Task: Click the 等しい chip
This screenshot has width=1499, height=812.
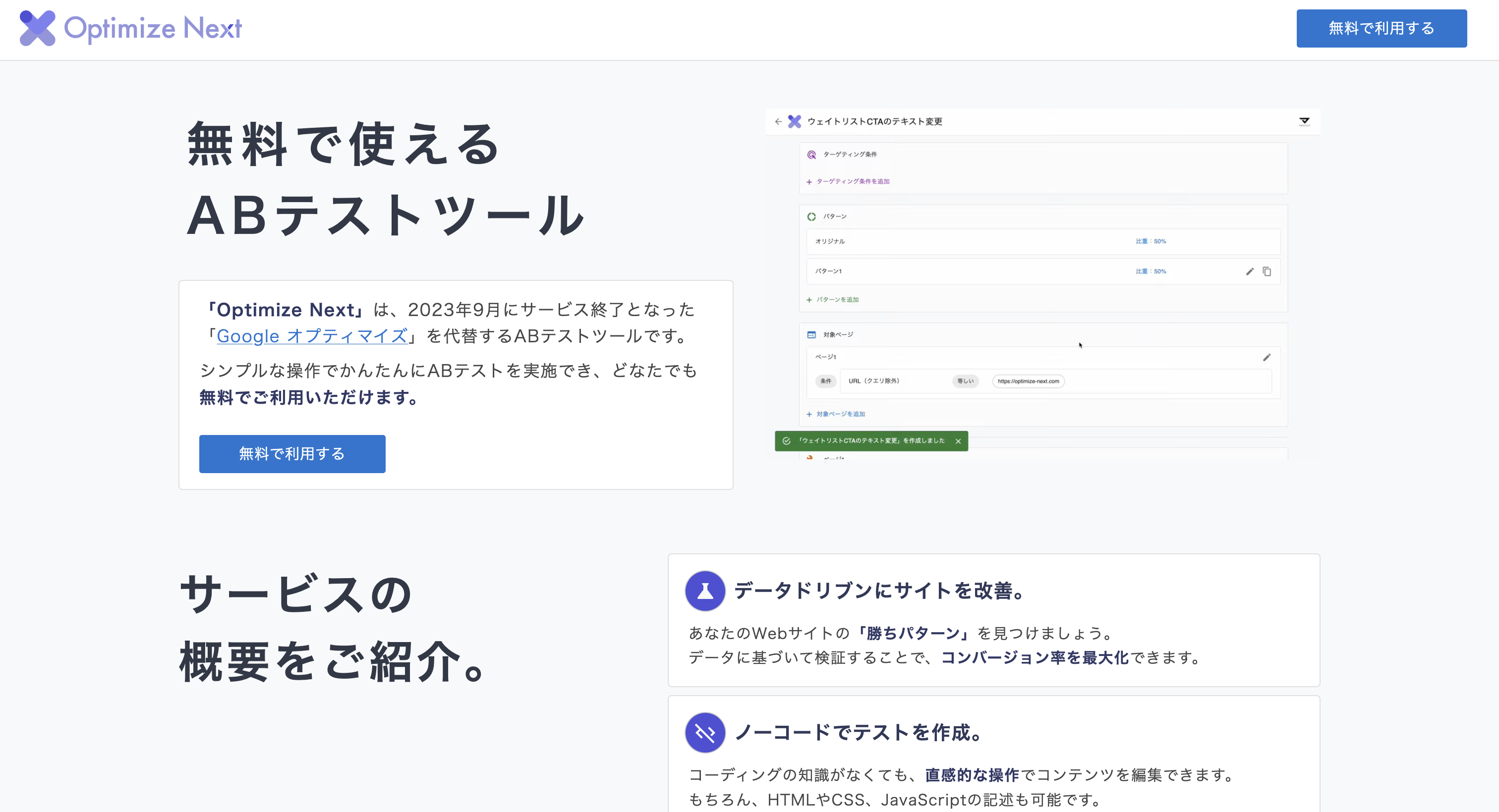Action: point(966,381)
